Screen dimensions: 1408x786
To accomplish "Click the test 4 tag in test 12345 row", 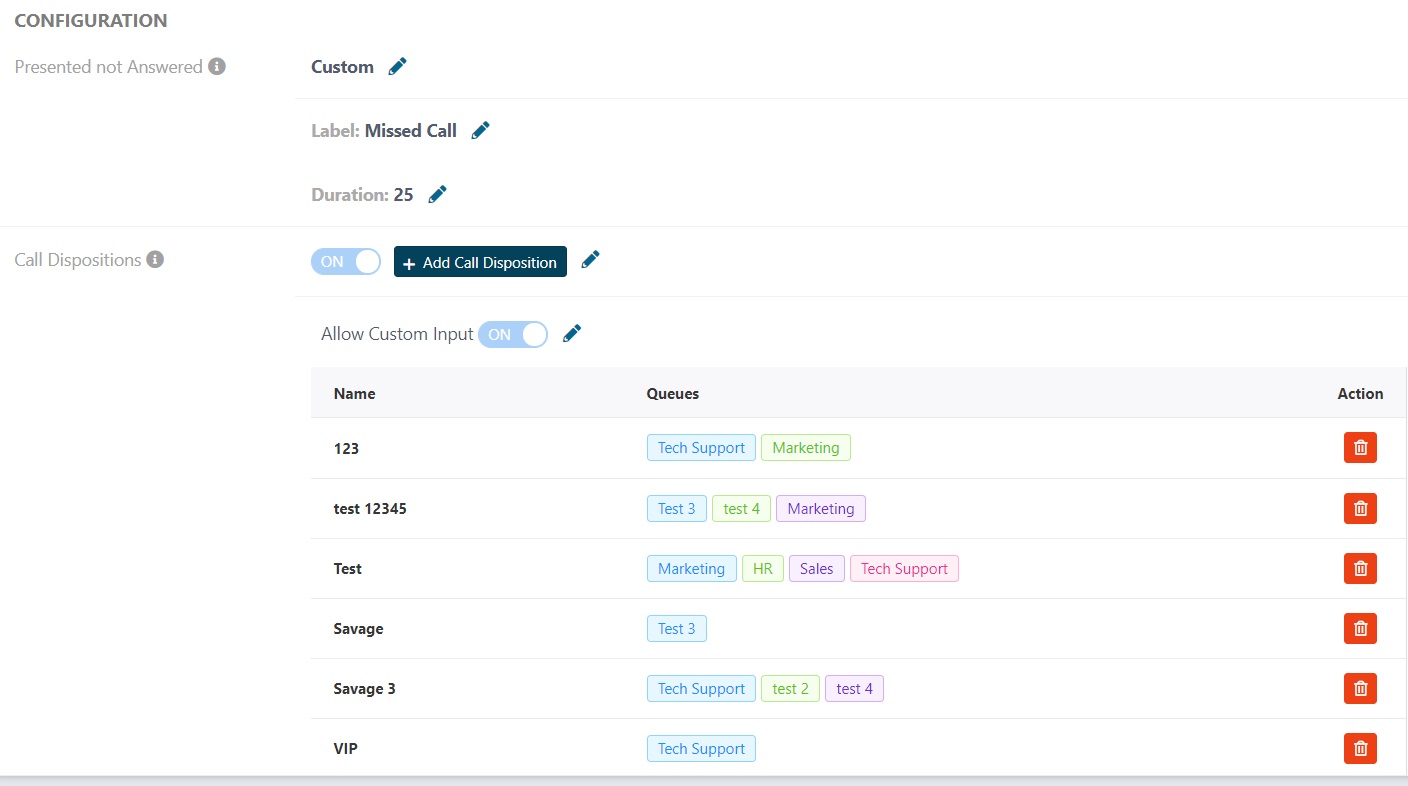I will click(742, 508).
